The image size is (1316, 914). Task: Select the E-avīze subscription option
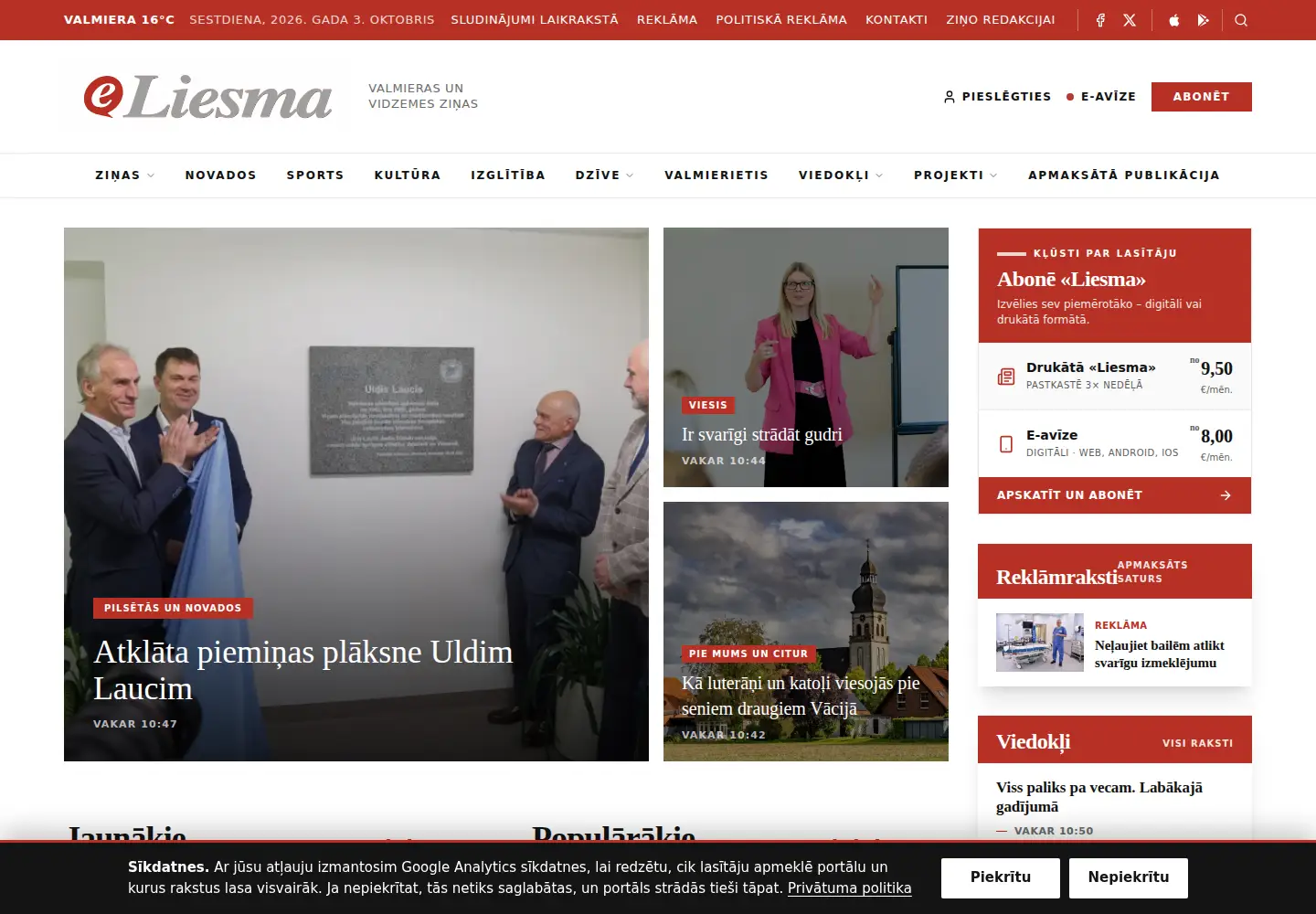(x=1115, y=444)
